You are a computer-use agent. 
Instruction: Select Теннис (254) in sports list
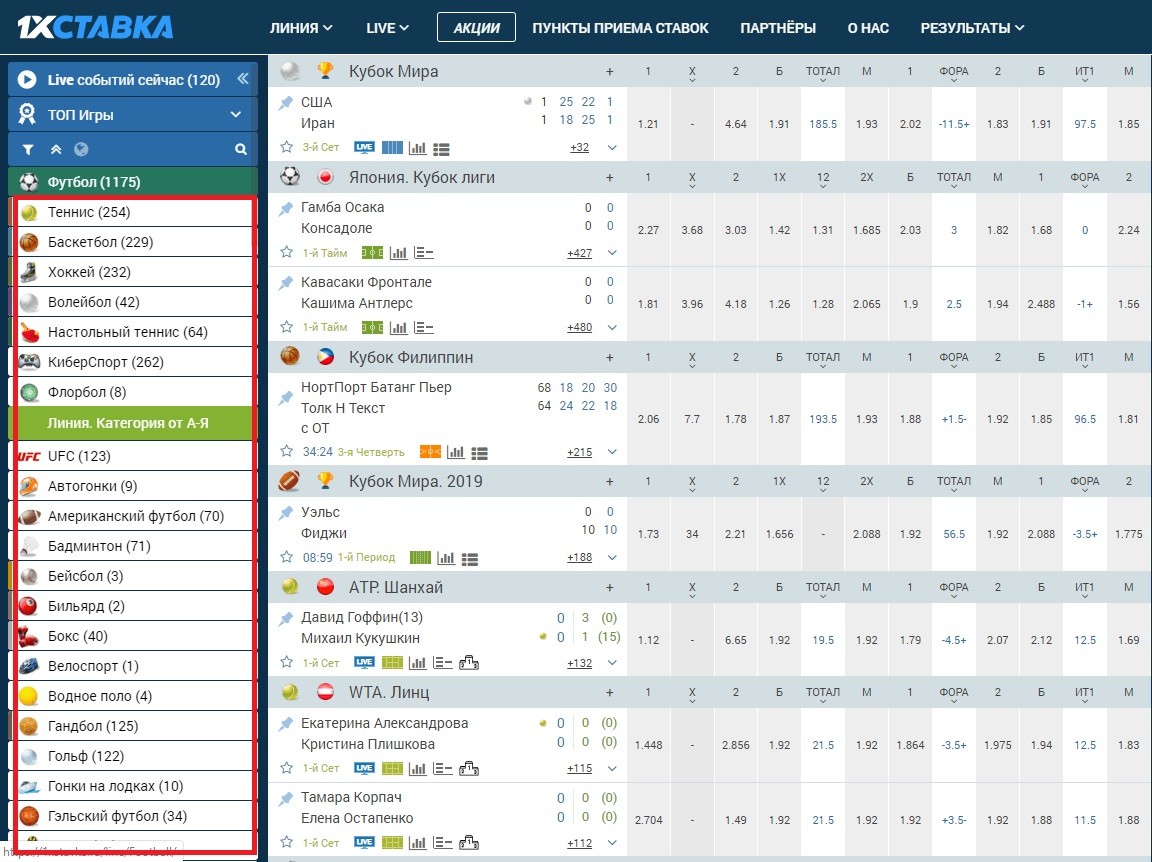tap(134, 212)
